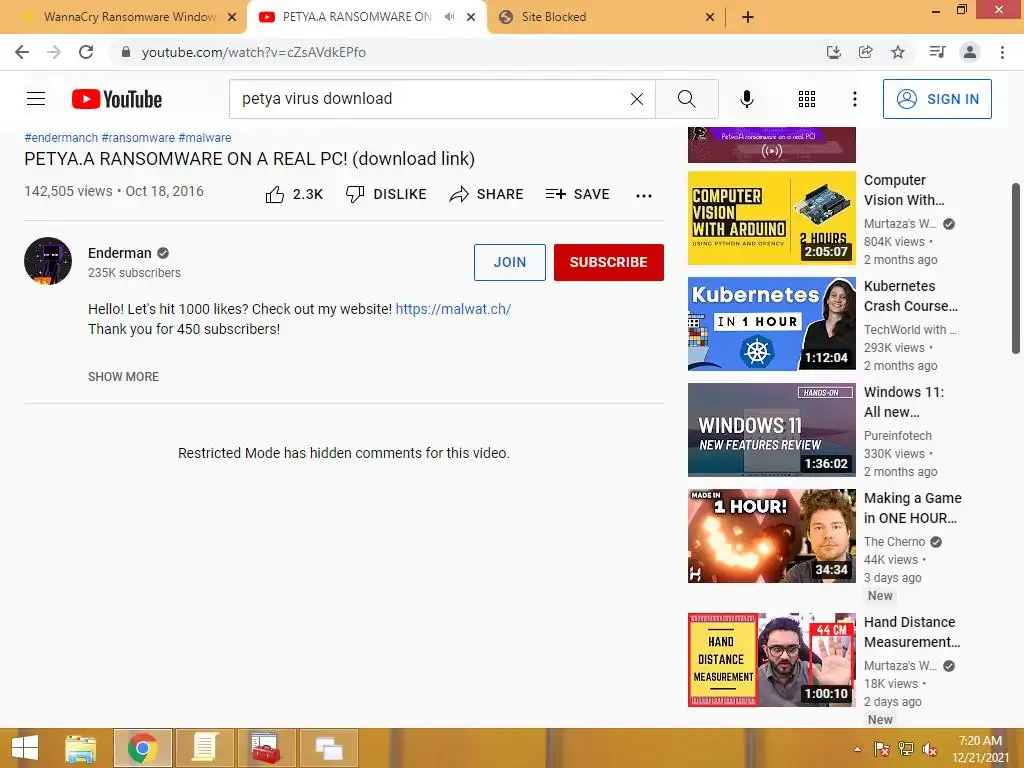Image resolution: width=1024 pixels, height=768 pixels.
Task: Show hidden tray icons arrow
Action: (x=857, y=750)
